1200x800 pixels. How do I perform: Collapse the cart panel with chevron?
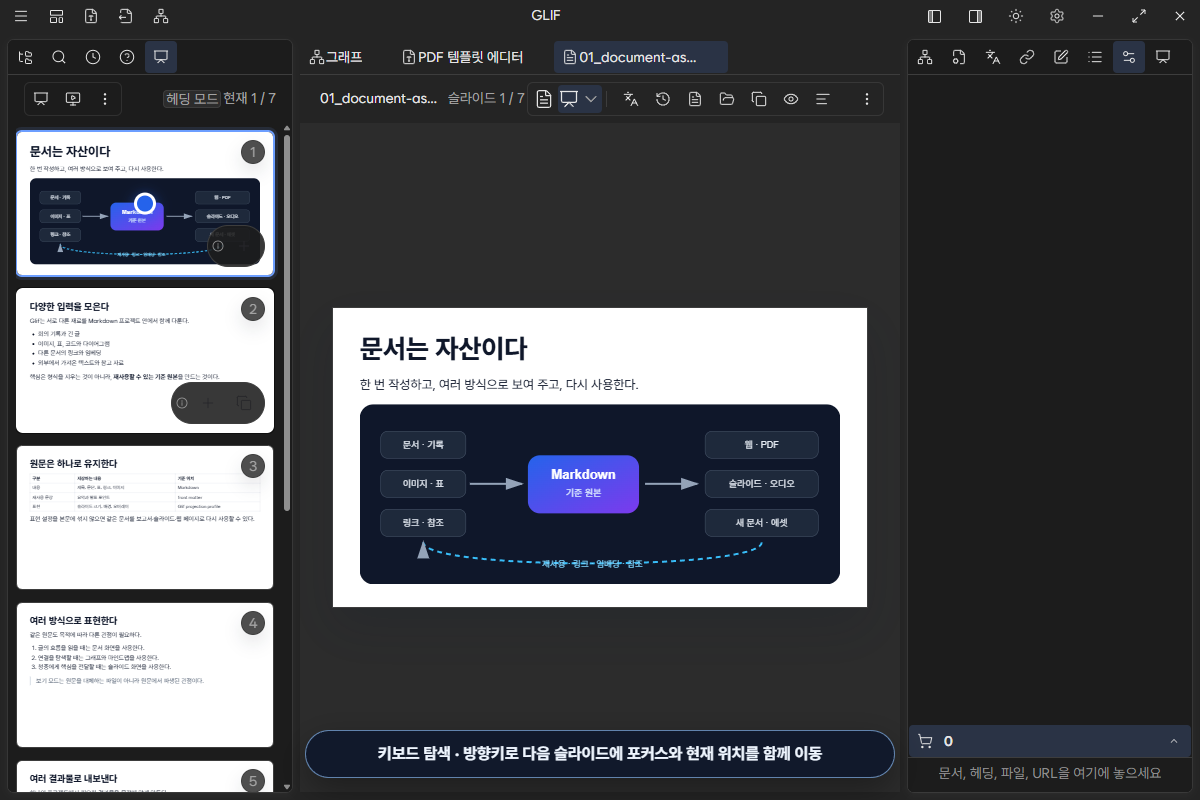1173,741
